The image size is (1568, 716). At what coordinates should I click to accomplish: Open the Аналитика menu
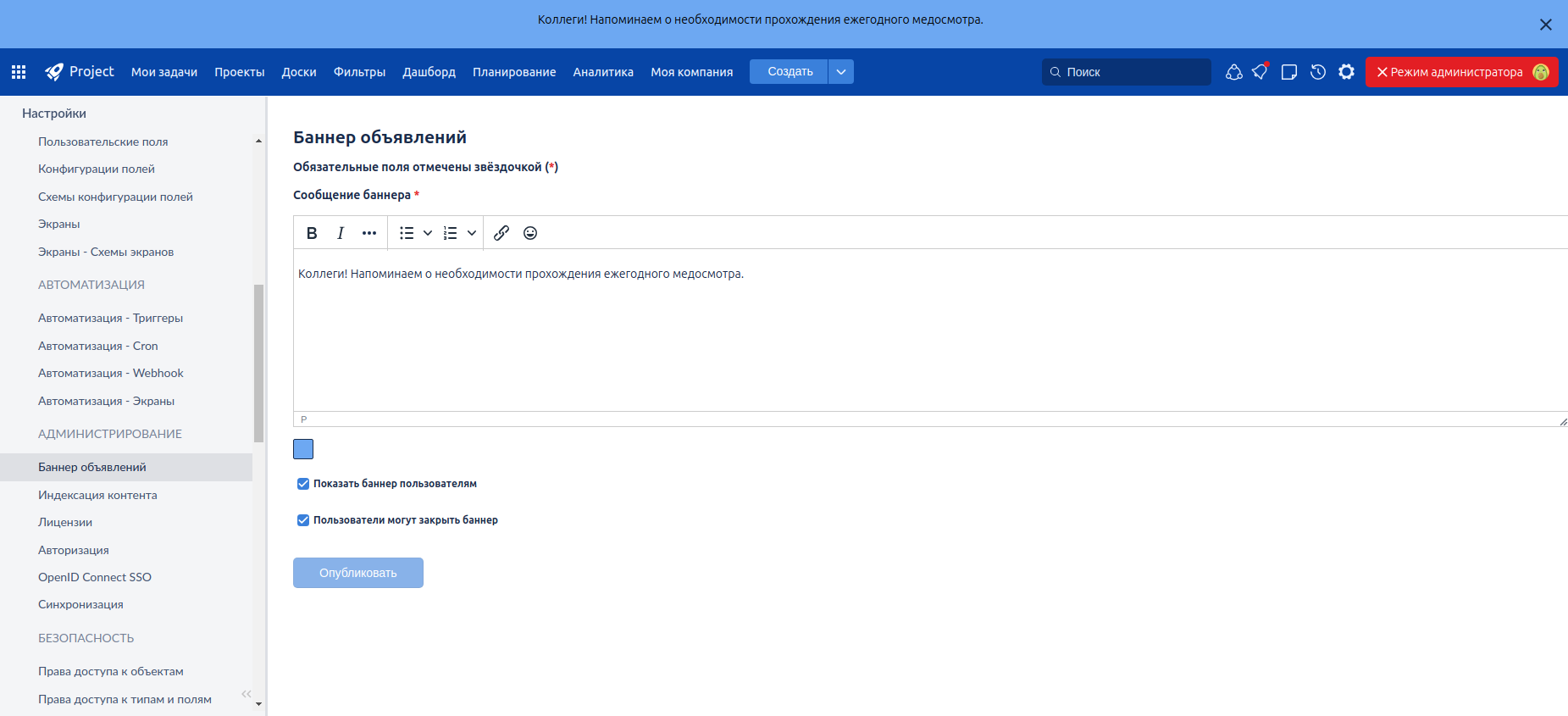click(603, 72)
